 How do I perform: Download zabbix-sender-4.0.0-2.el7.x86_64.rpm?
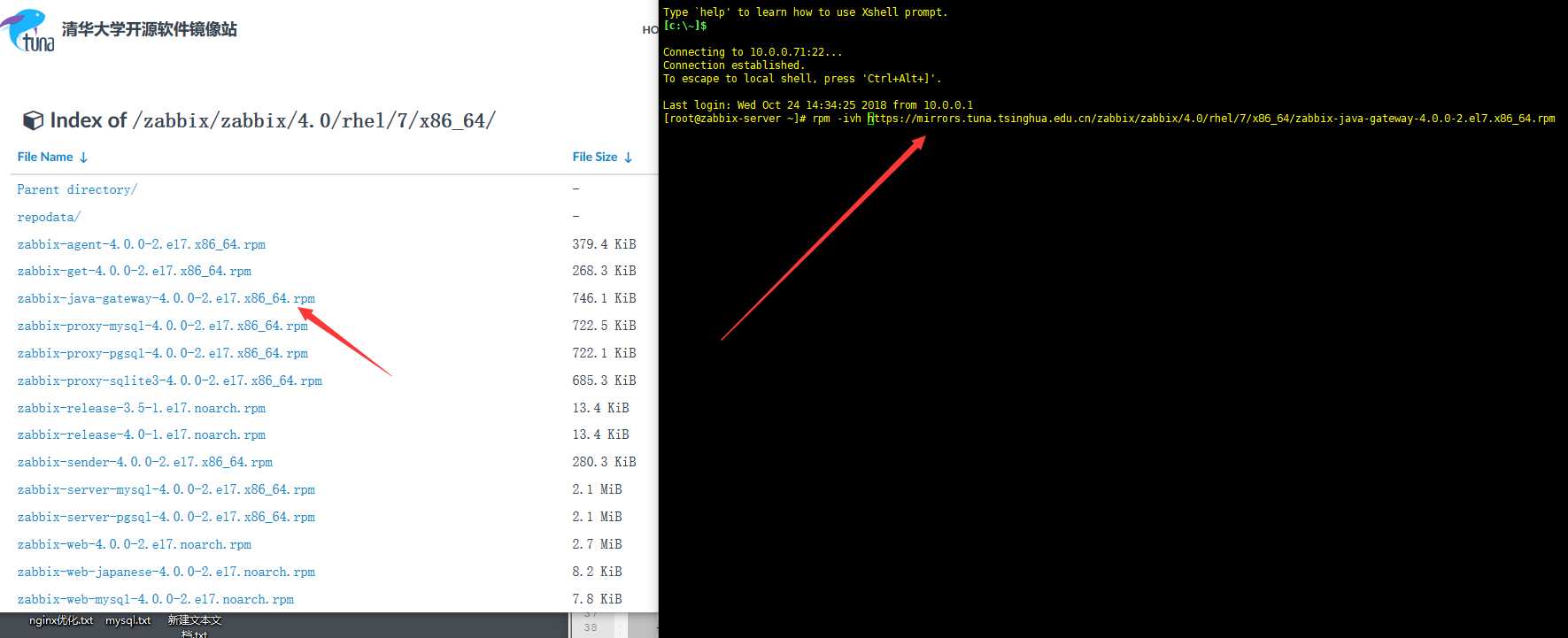coord(145,462)
